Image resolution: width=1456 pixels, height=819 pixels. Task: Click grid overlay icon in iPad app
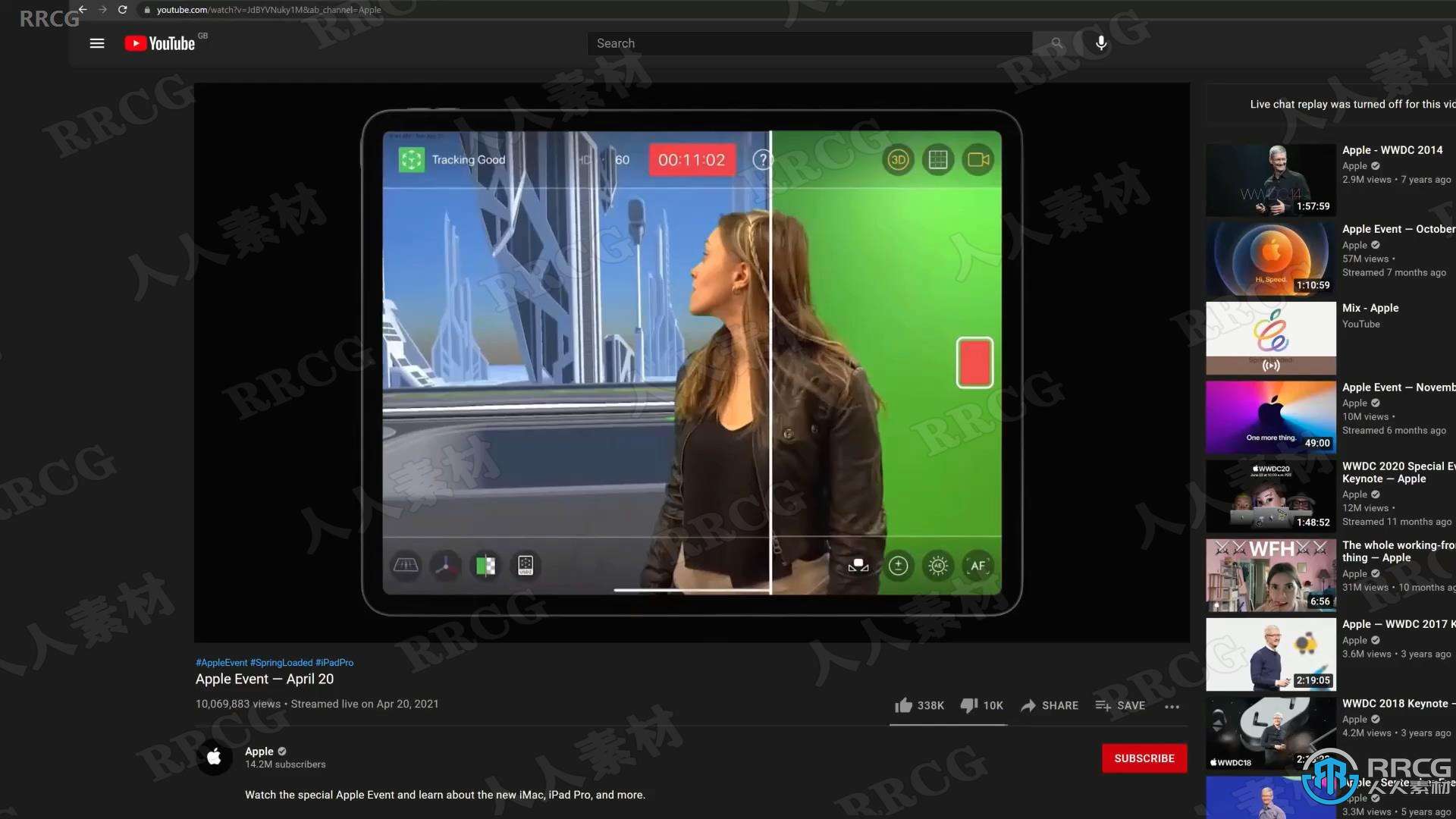click(938, 160)
